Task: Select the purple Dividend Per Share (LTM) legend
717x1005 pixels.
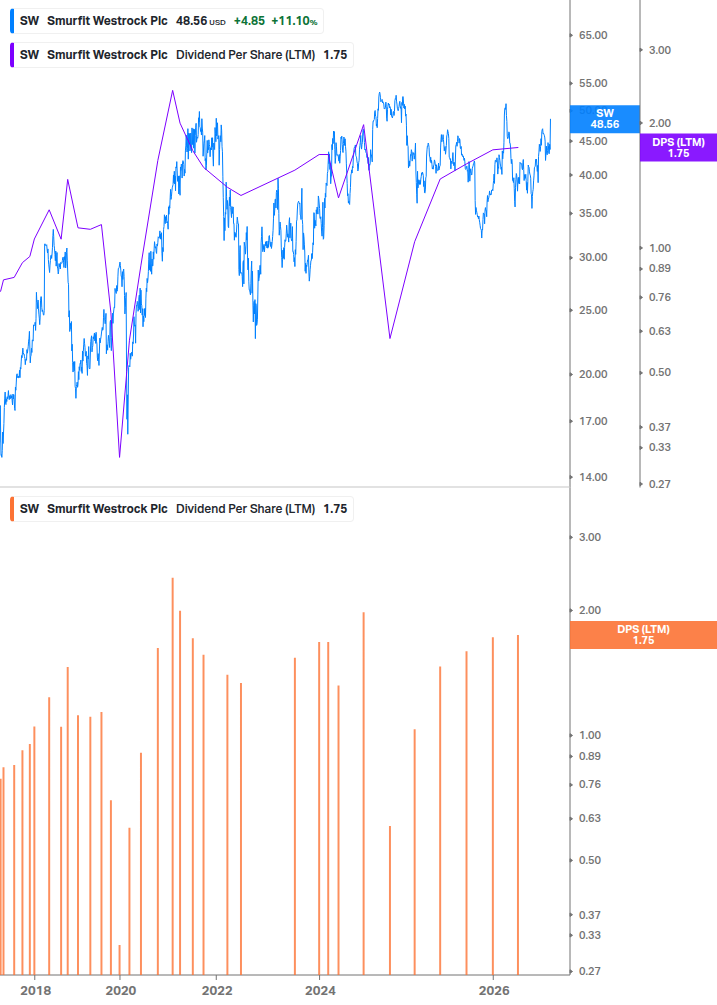Action: tap(181, 55)
